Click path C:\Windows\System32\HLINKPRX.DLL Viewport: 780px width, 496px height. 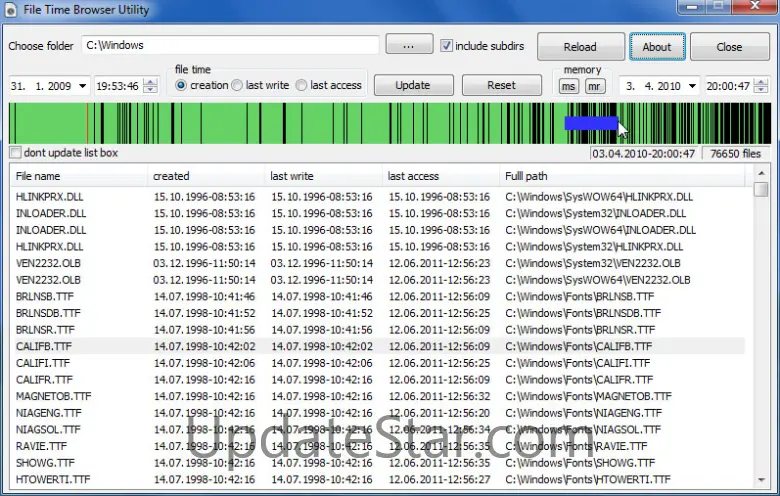(x=594, y=246)
